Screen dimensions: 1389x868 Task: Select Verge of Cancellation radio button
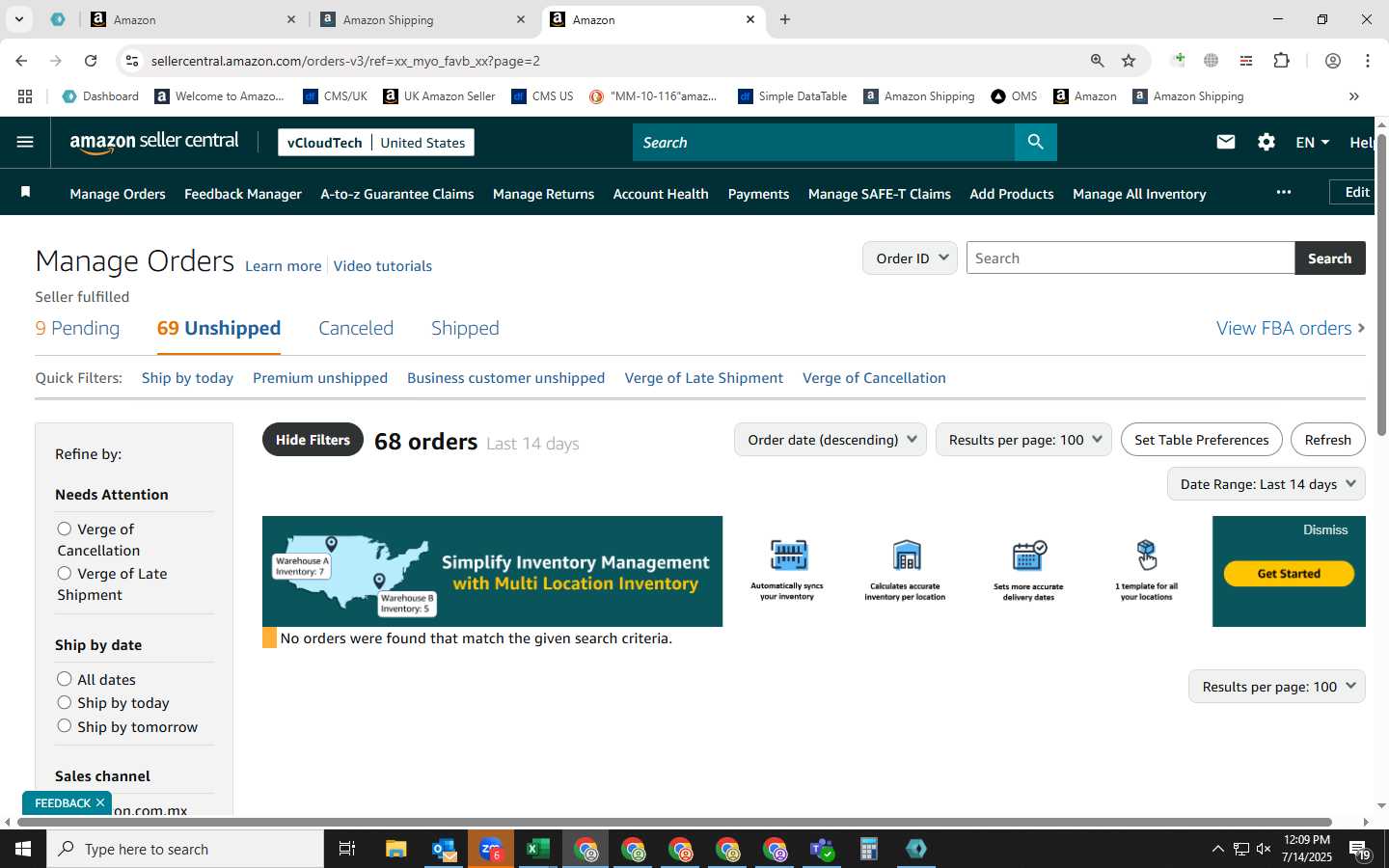coord(65,529)
